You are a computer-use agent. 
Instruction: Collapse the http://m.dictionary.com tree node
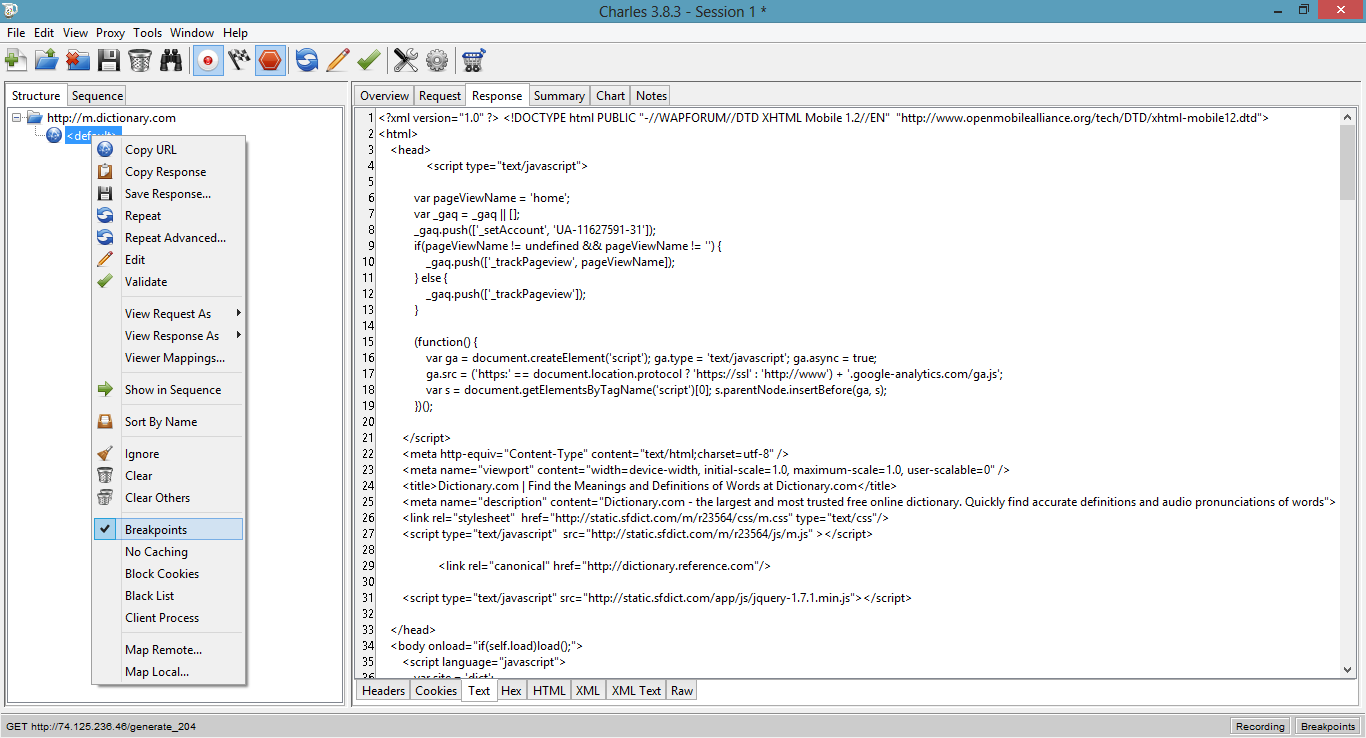point(17,118)
